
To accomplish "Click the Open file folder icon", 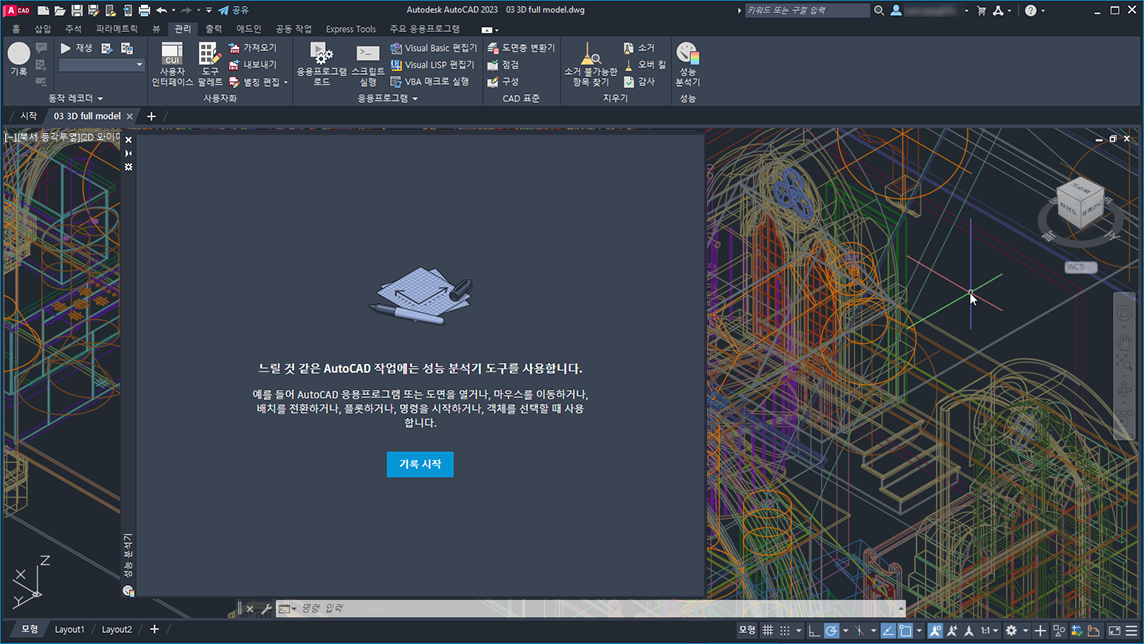I will (60, 10).
